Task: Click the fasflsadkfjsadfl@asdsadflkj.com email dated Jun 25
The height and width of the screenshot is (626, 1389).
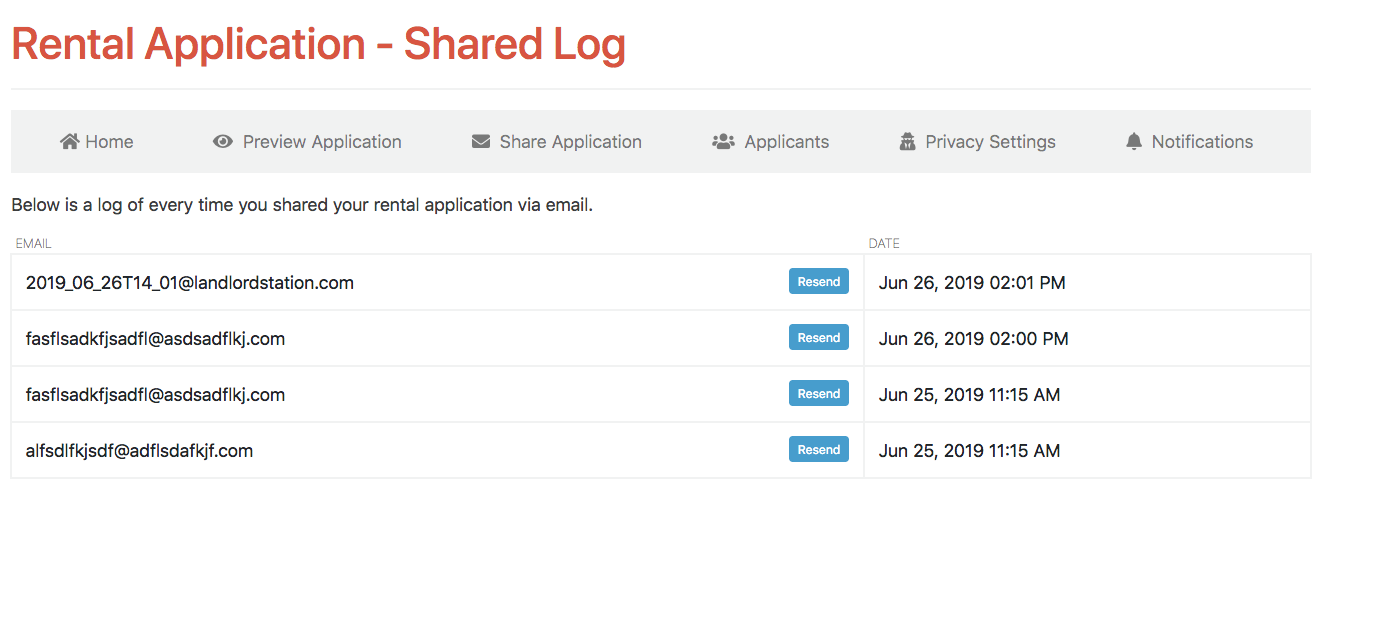Action: [156, 395]
